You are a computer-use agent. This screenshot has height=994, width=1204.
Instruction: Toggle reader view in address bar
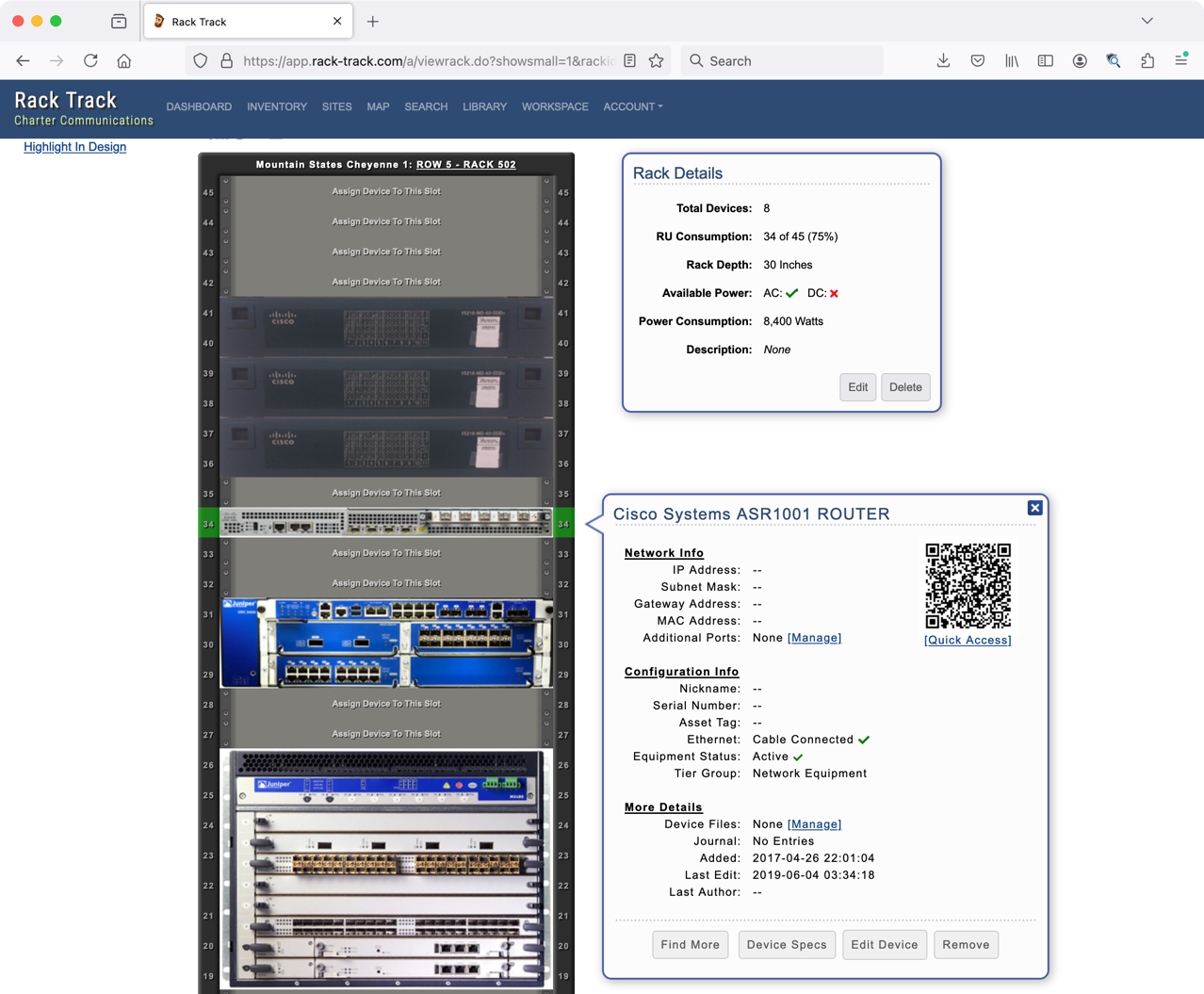coord(629,60)
